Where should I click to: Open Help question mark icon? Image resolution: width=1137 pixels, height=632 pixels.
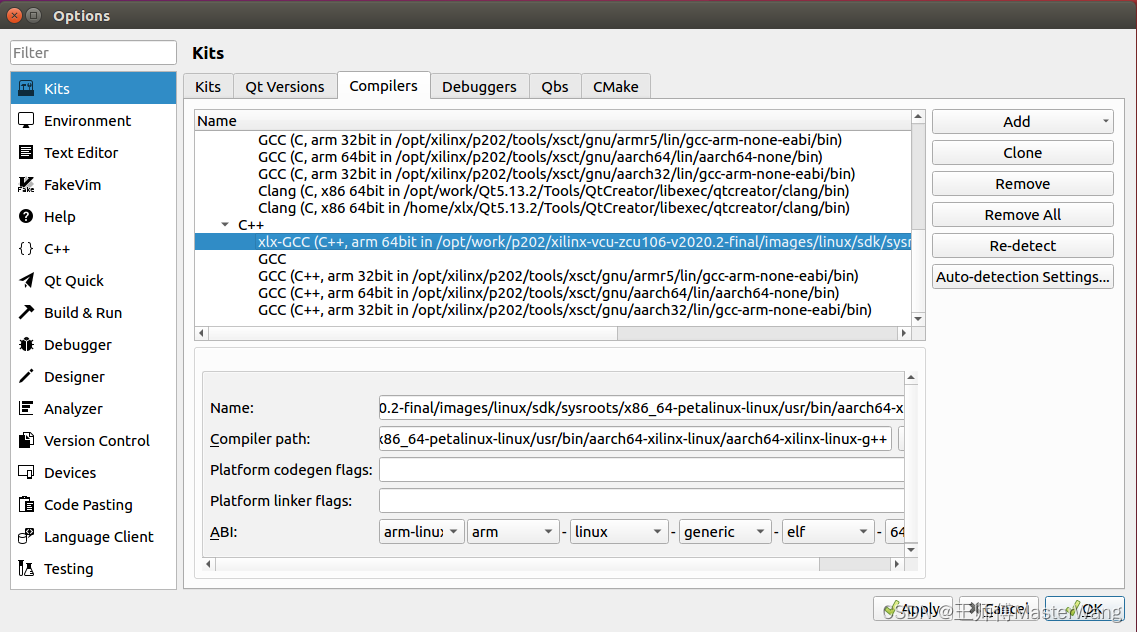[x=26, y=216]
